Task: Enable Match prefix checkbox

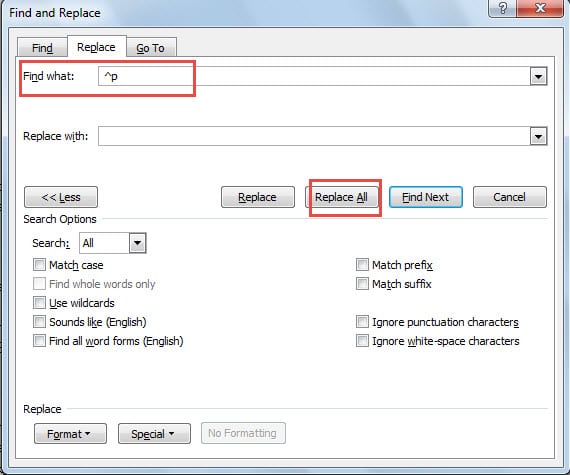Action: tap(362, 265)
